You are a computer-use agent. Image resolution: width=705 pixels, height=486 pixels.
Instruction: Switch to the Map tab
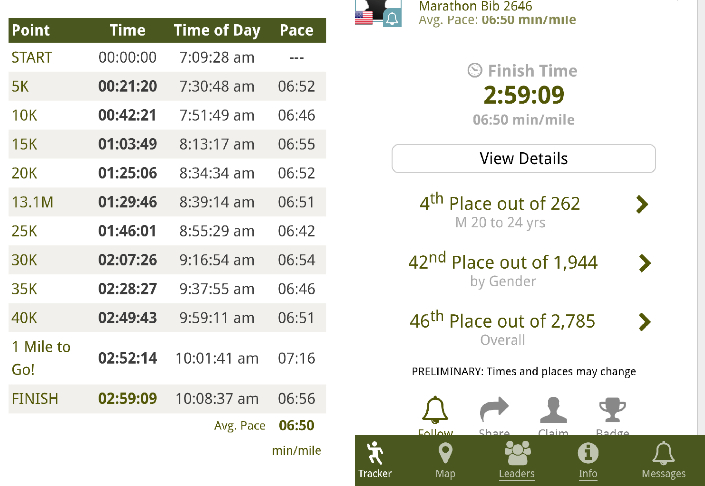[x=445, y=460]
